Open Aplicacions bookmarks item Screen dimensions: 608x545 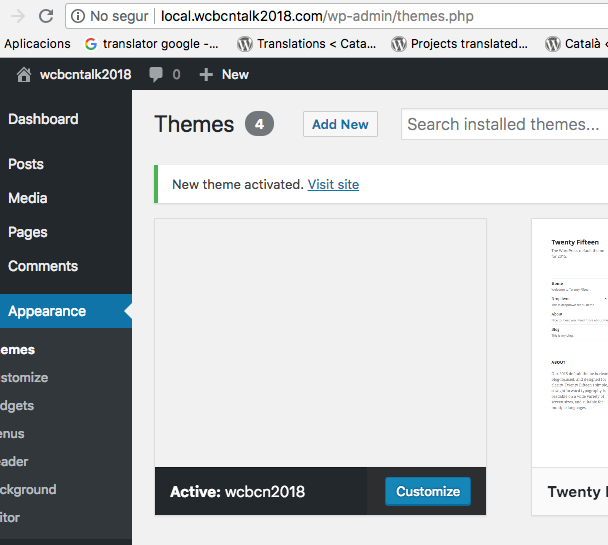tap(37, 44)
